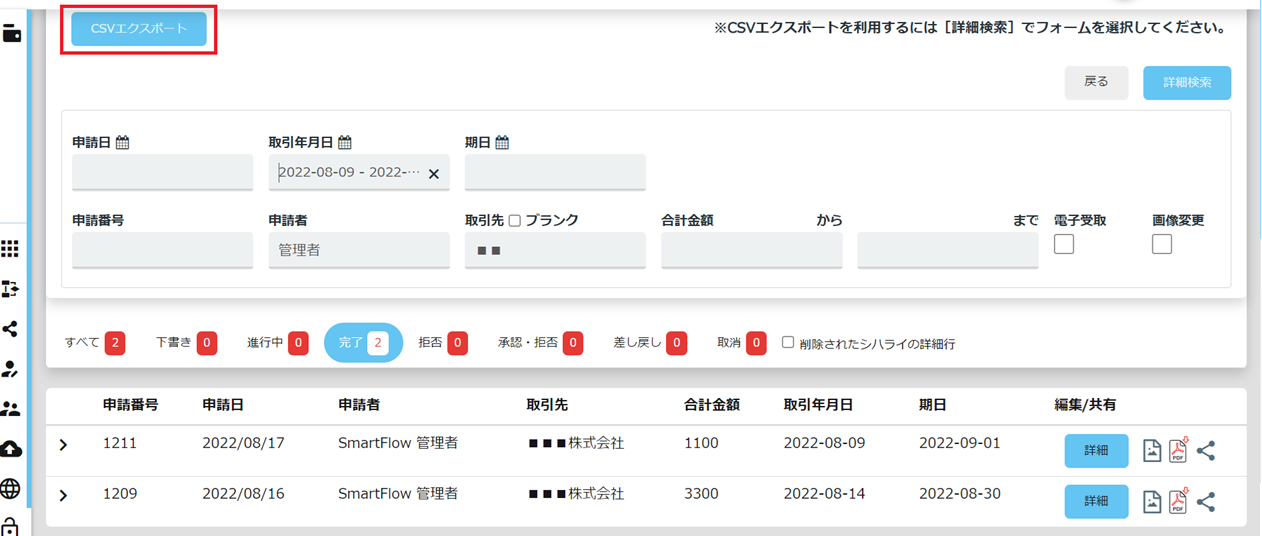1262x536 pixels.
Task: Select the 差し戻し status tab
Action: 649,343
